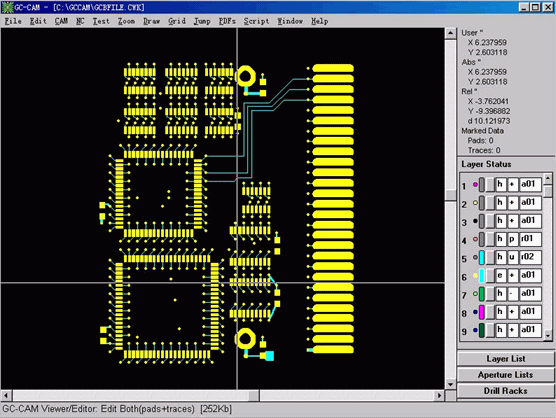Click Layer Status list scroll-down arrow
The height and width of the screenshot is (418, 556).
point(548,335)
